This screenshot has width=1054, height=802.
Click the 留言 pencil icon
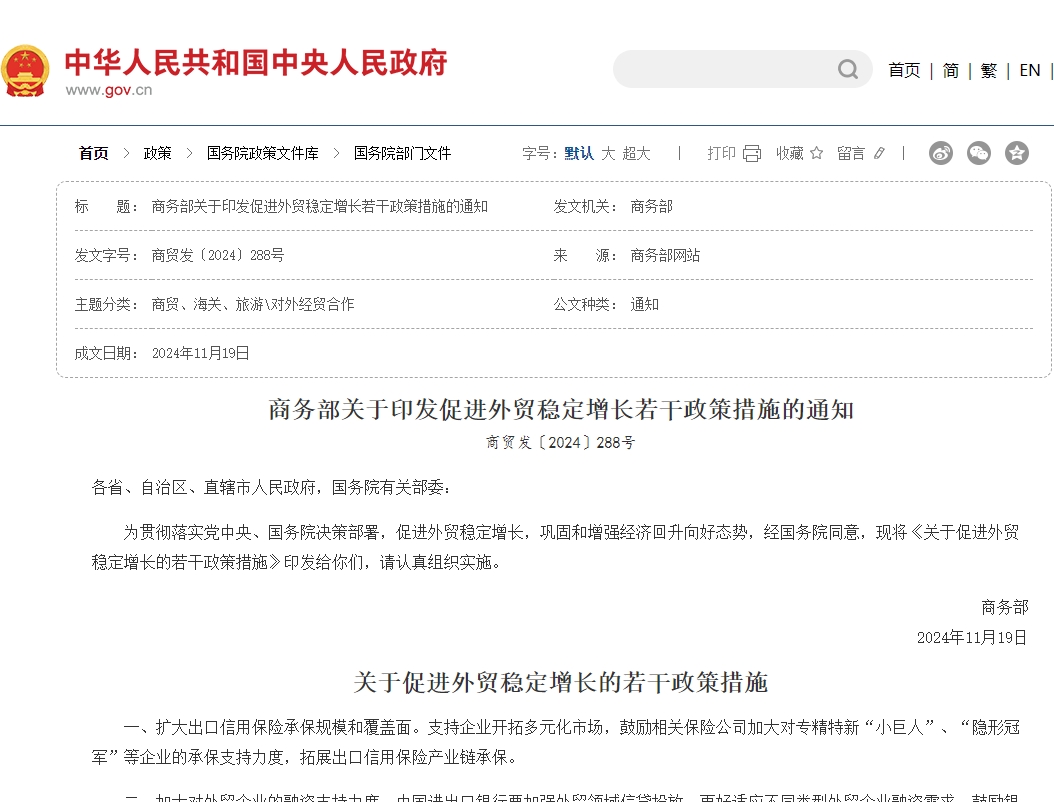pyautogui.click(x=879, y=153)
